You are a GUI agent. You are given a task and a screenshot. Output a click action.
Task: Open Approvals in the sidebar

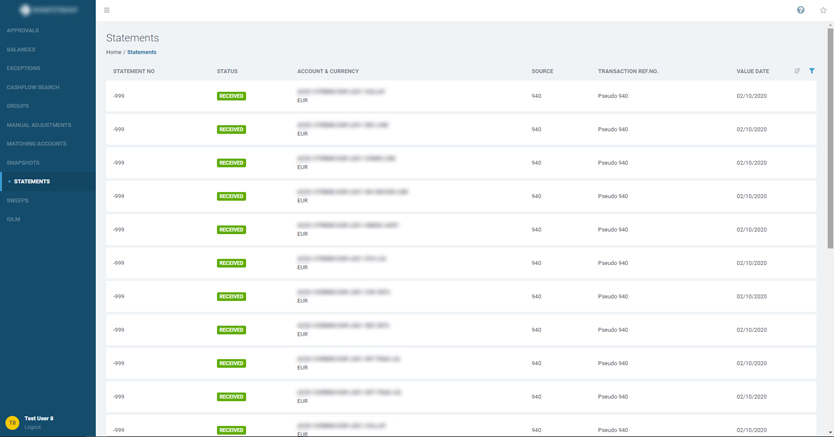click(x=23, y=30)
